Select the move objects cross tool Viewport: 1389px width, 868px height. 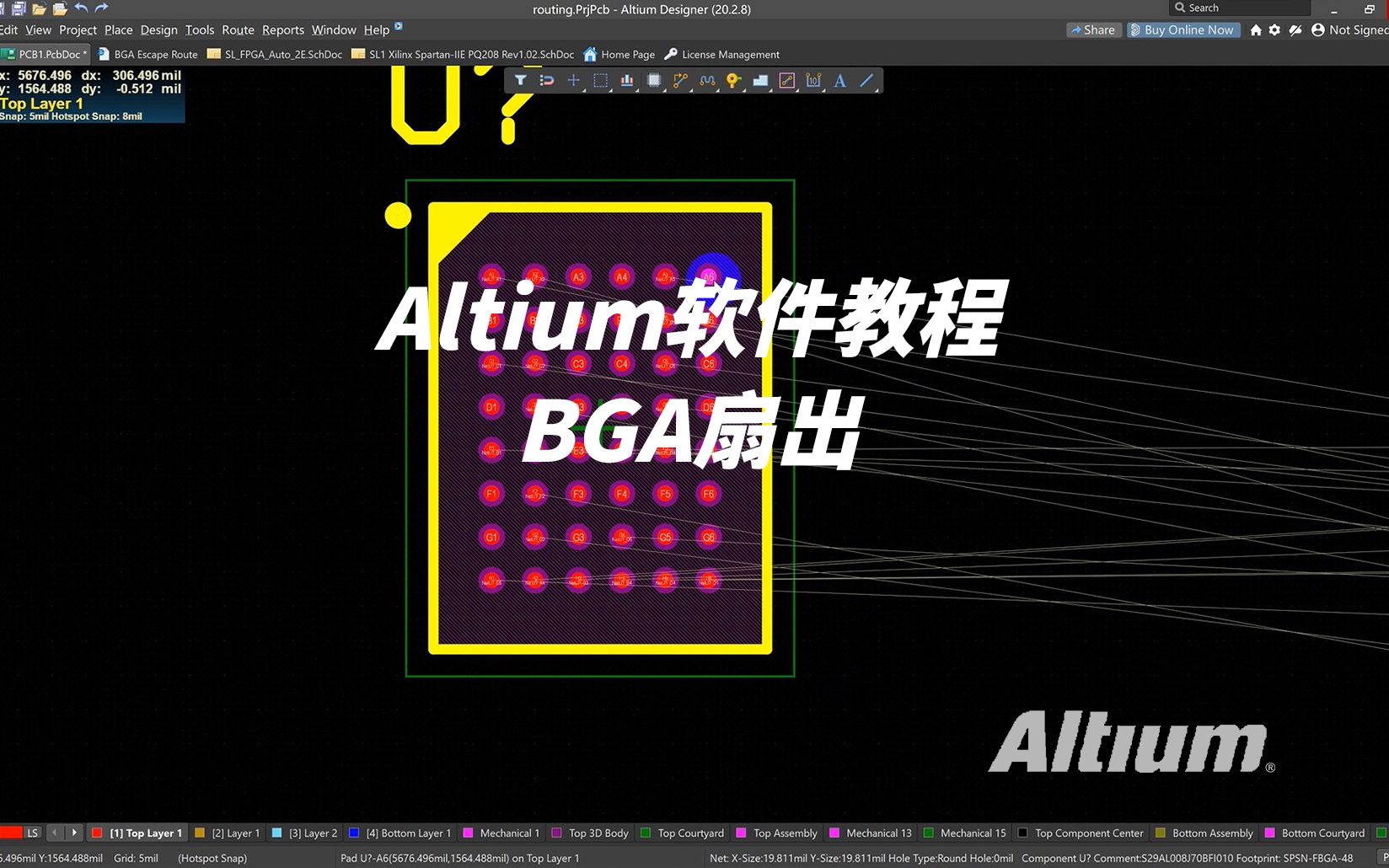coord(573,81)
